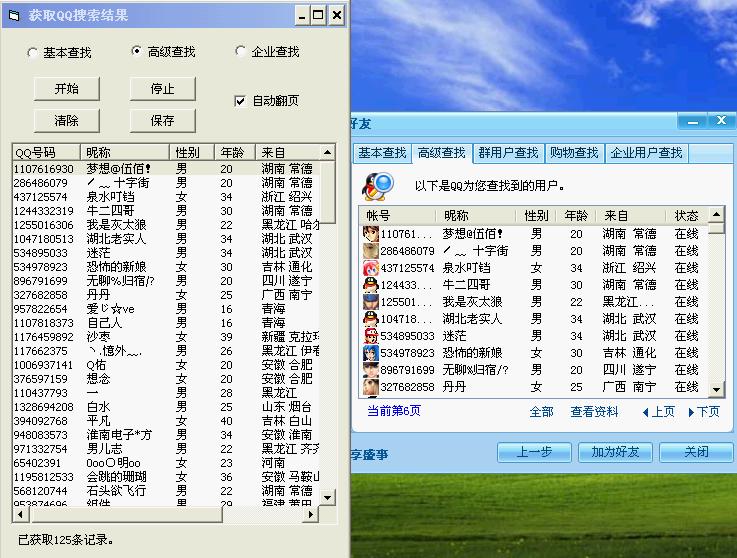The image size is (737, 558).
Task: Click avatar icon of 迷茫 in QQ window
Action: pyautogui.click(x=371, y=336)
